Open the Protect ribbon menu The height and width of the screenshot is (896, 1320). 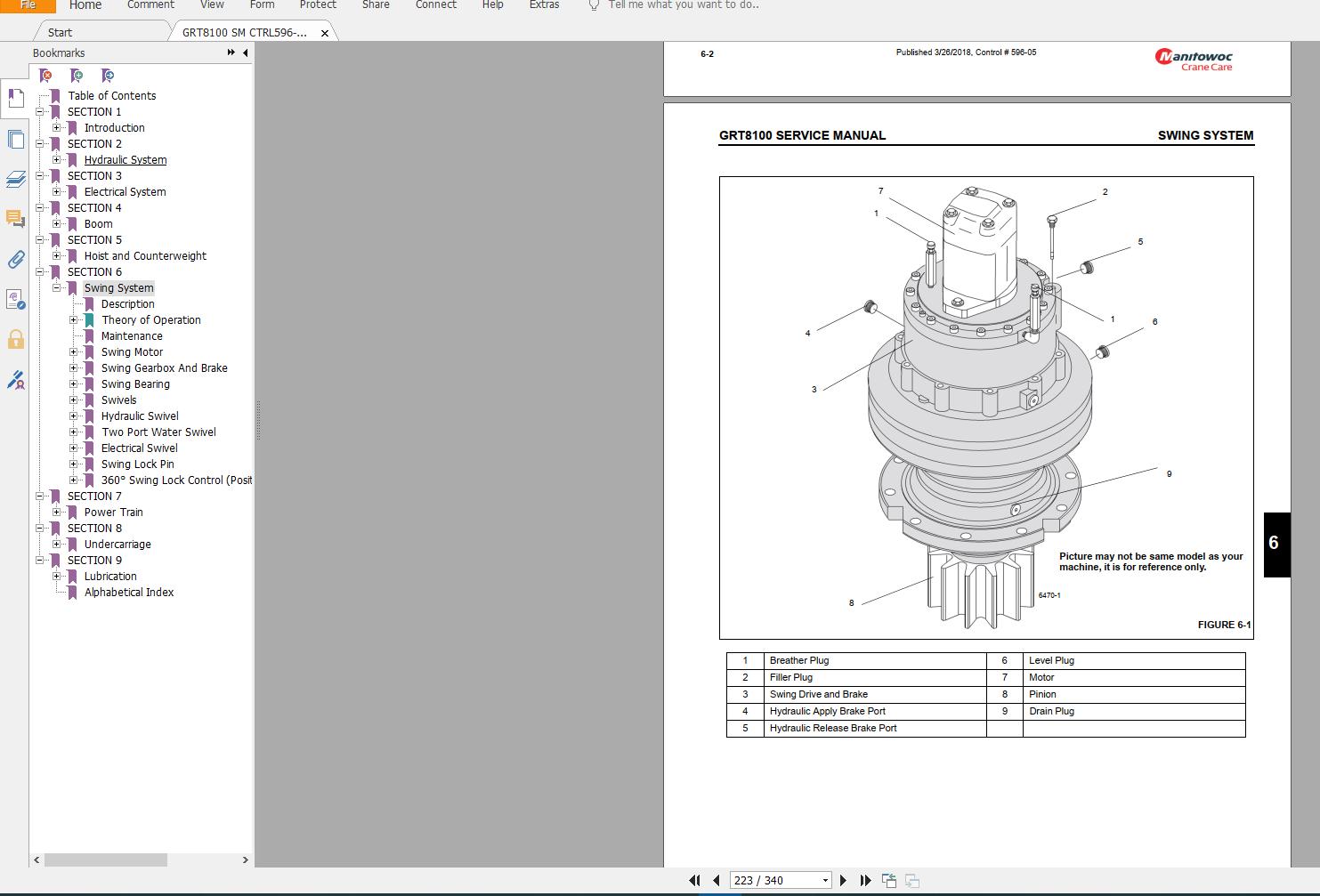(318, 5)
